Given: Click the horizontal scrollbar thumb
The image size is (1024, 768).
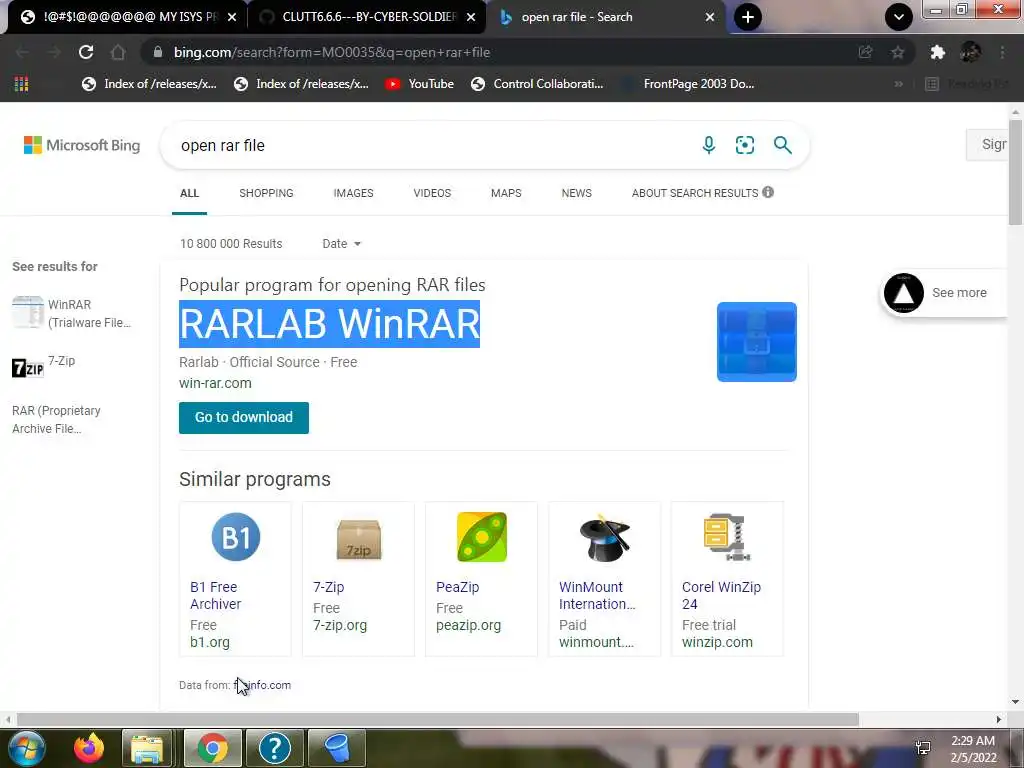Looking at the screenshot, I should tap(438, 719).
